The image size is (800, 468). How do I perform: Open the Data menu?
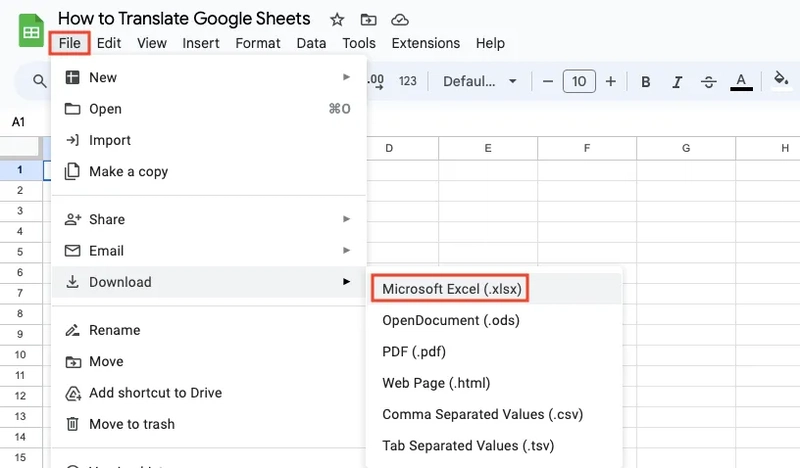click(311, 43)
